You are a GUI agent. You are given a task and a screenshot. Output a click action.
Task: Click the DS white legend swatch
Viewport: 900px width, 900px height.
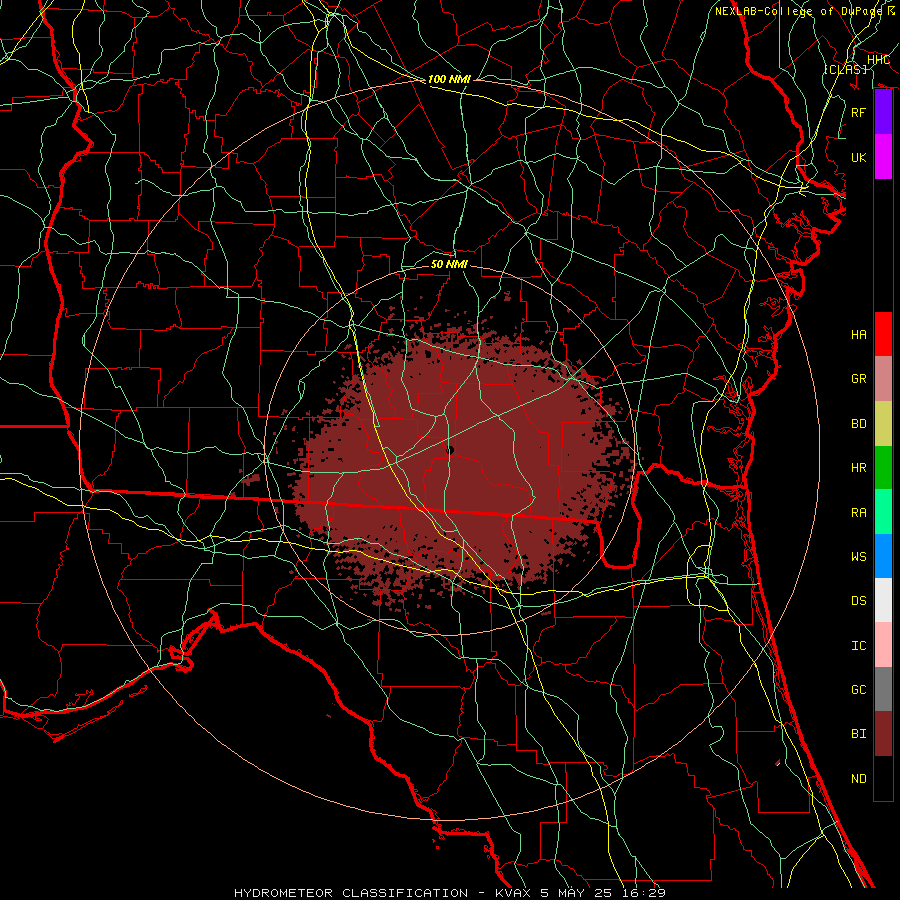[883, 600]
